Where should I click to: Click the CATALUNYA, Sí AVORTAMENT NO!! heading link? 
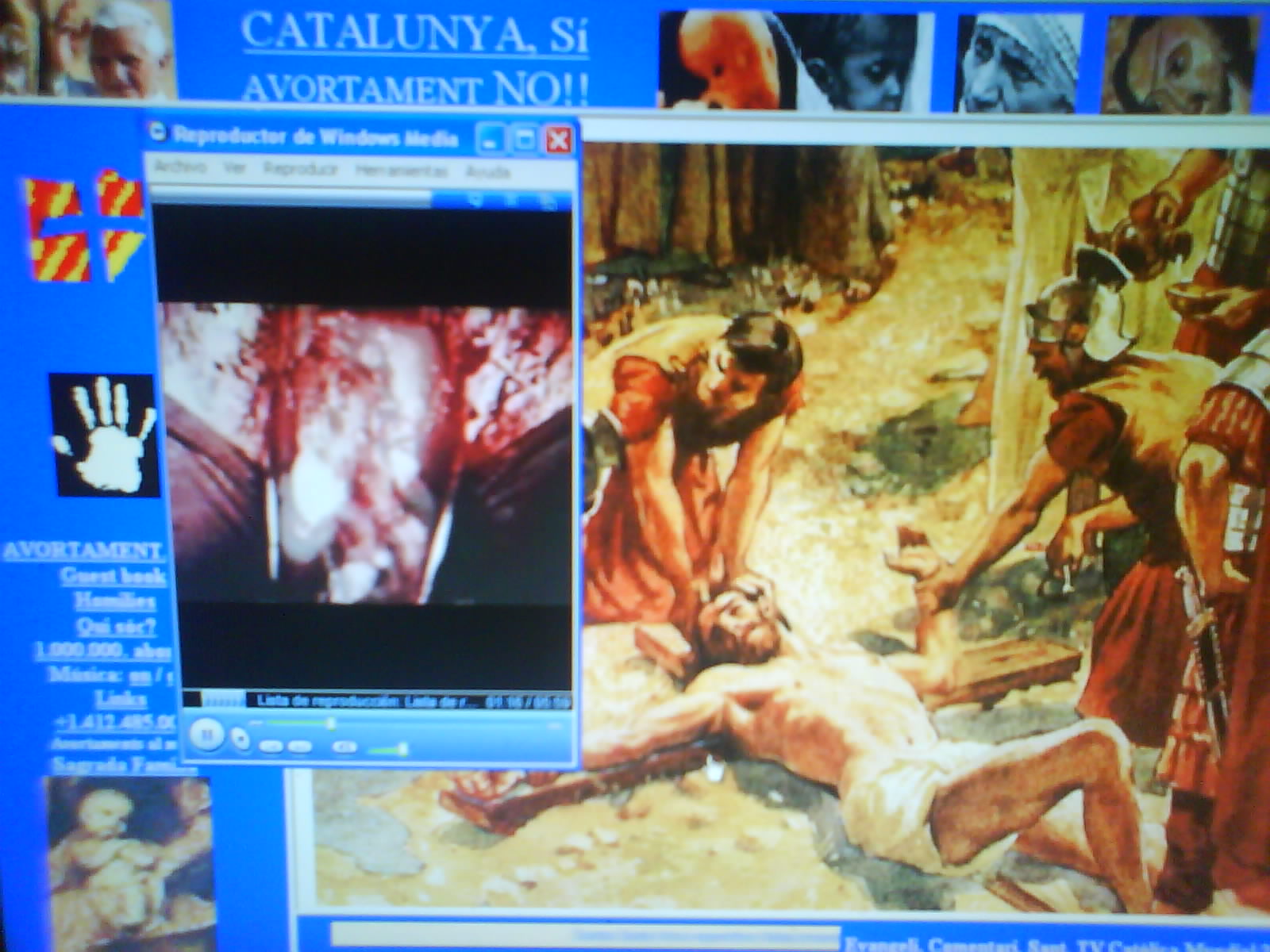[x=414, y=60]
